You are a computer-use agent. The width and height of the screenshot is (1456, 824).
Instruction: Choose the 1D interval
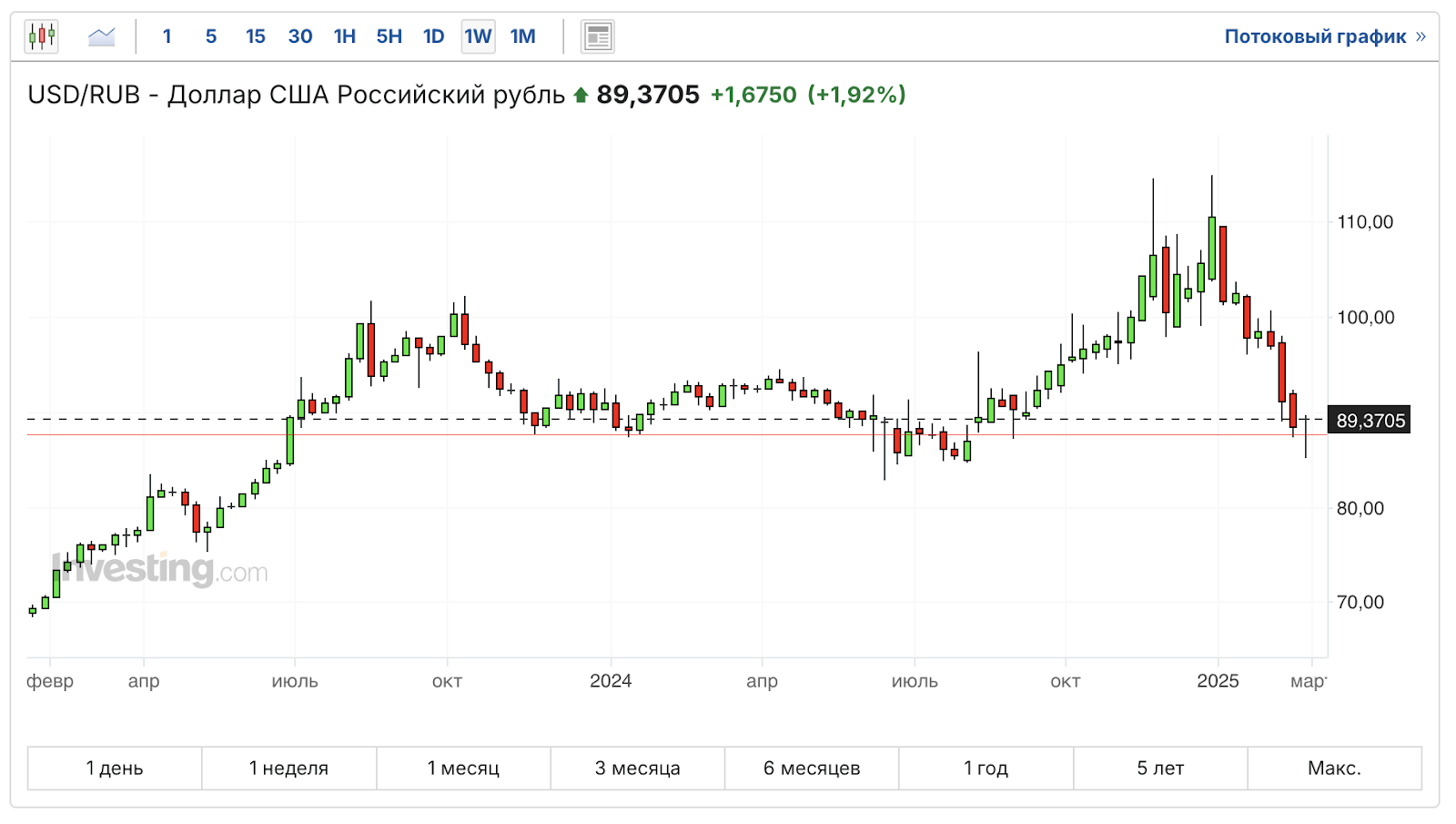click(434, 36)
